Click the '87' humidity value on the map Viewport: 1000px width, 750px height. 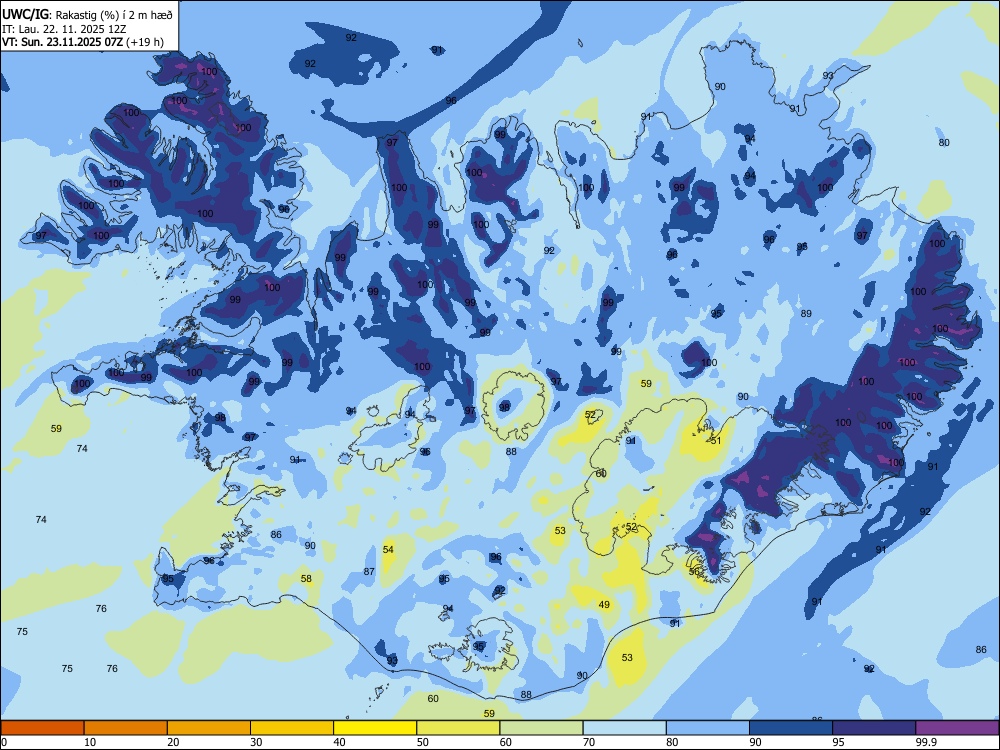click(x=369, y=571)
